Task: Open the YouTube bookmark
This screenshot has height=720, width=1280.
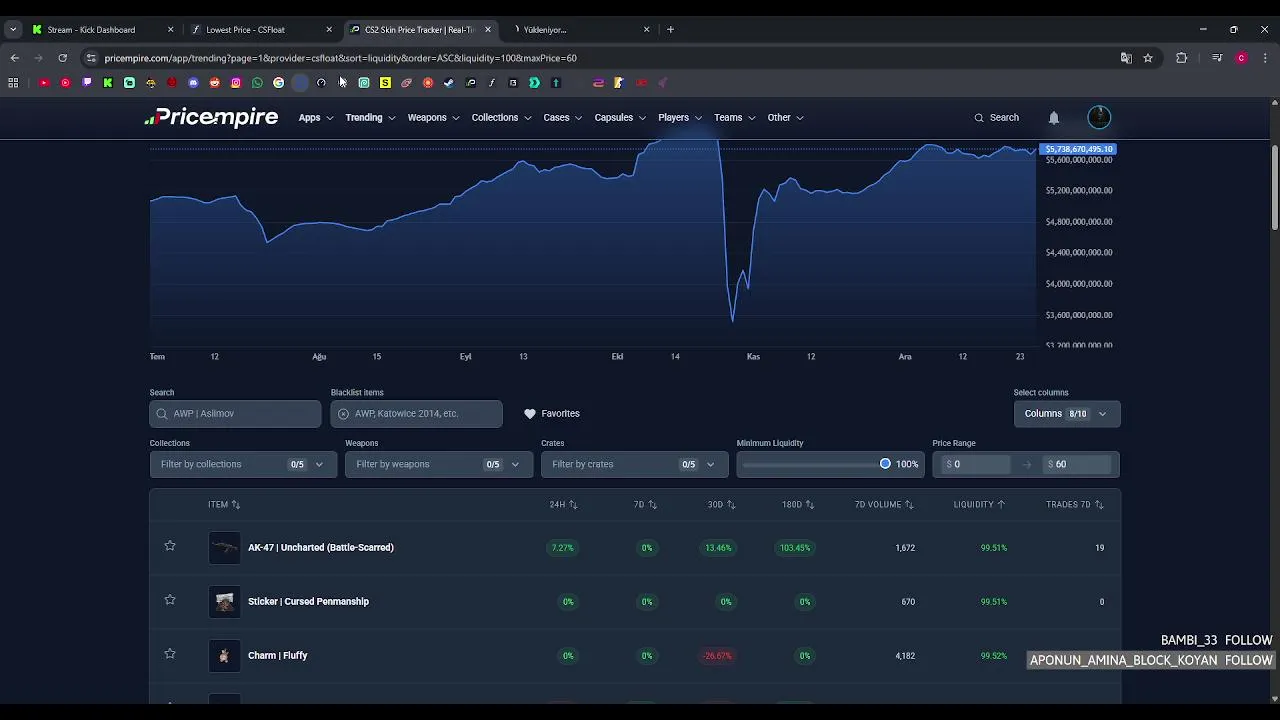Action: 44,83
